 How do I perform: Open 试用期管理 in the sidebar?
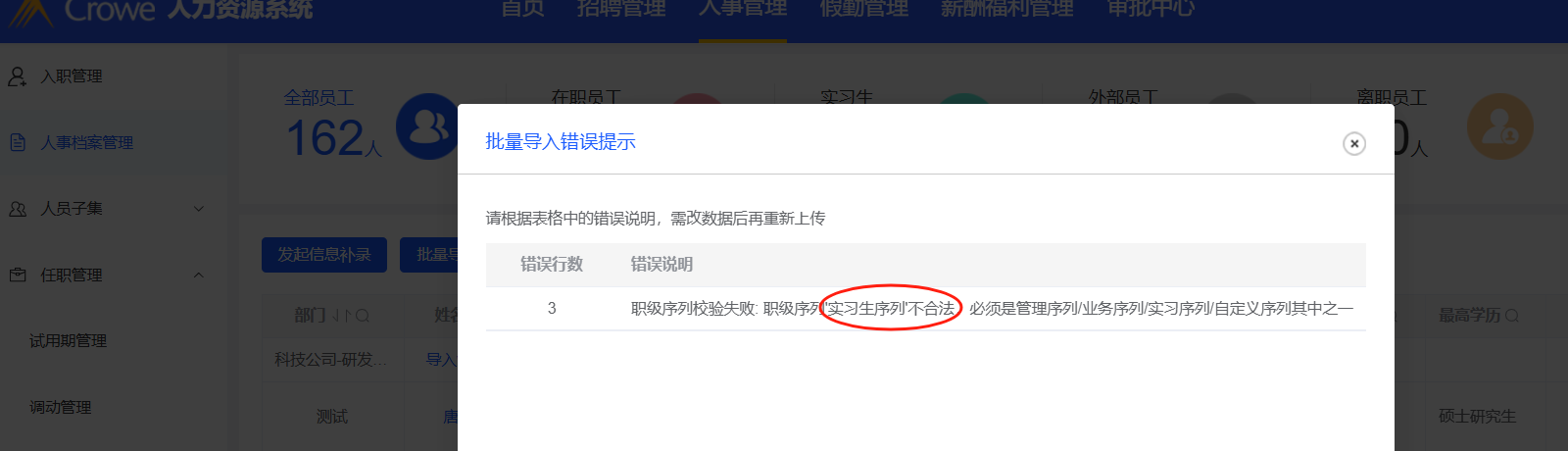click(69, 340)
